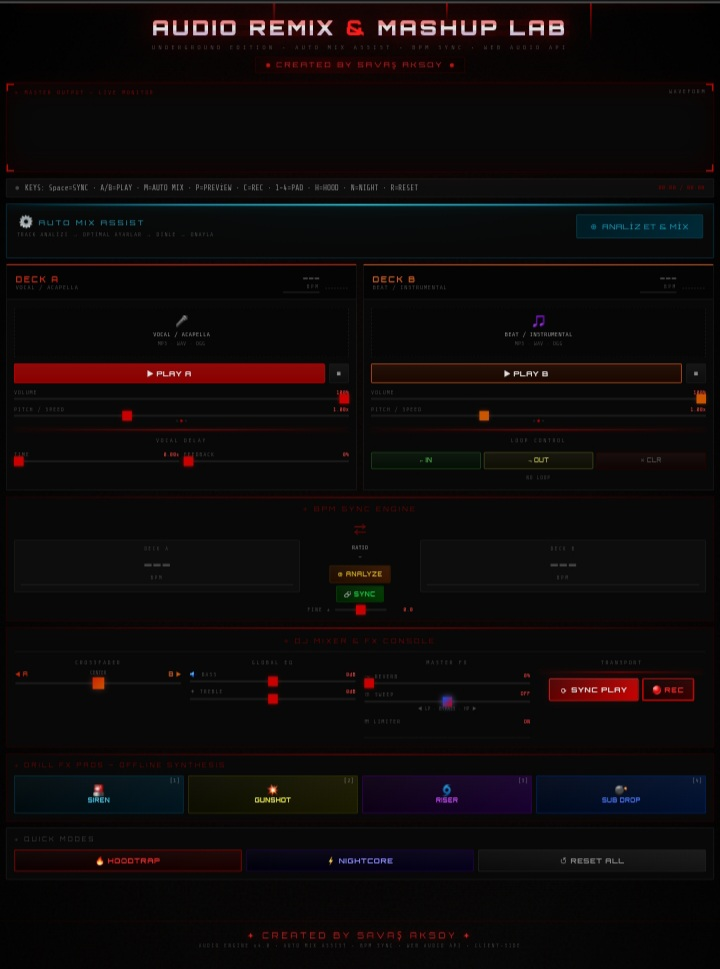Click the blue Sweep filter slider handle
The width and height of the screenshot is (720, 969).
[x=447, y=701]
